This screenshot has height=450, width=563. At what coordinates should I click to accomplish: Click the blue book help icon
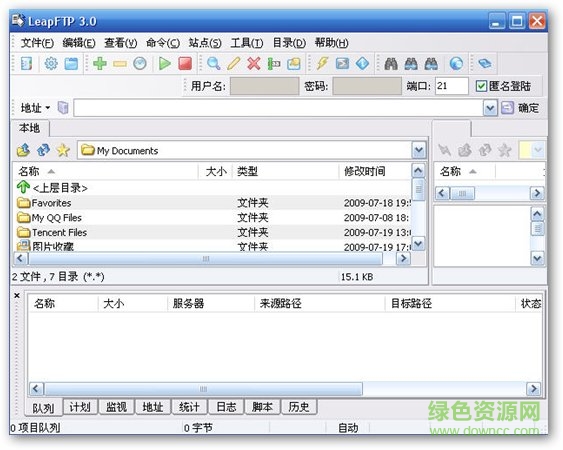[485, 64]
